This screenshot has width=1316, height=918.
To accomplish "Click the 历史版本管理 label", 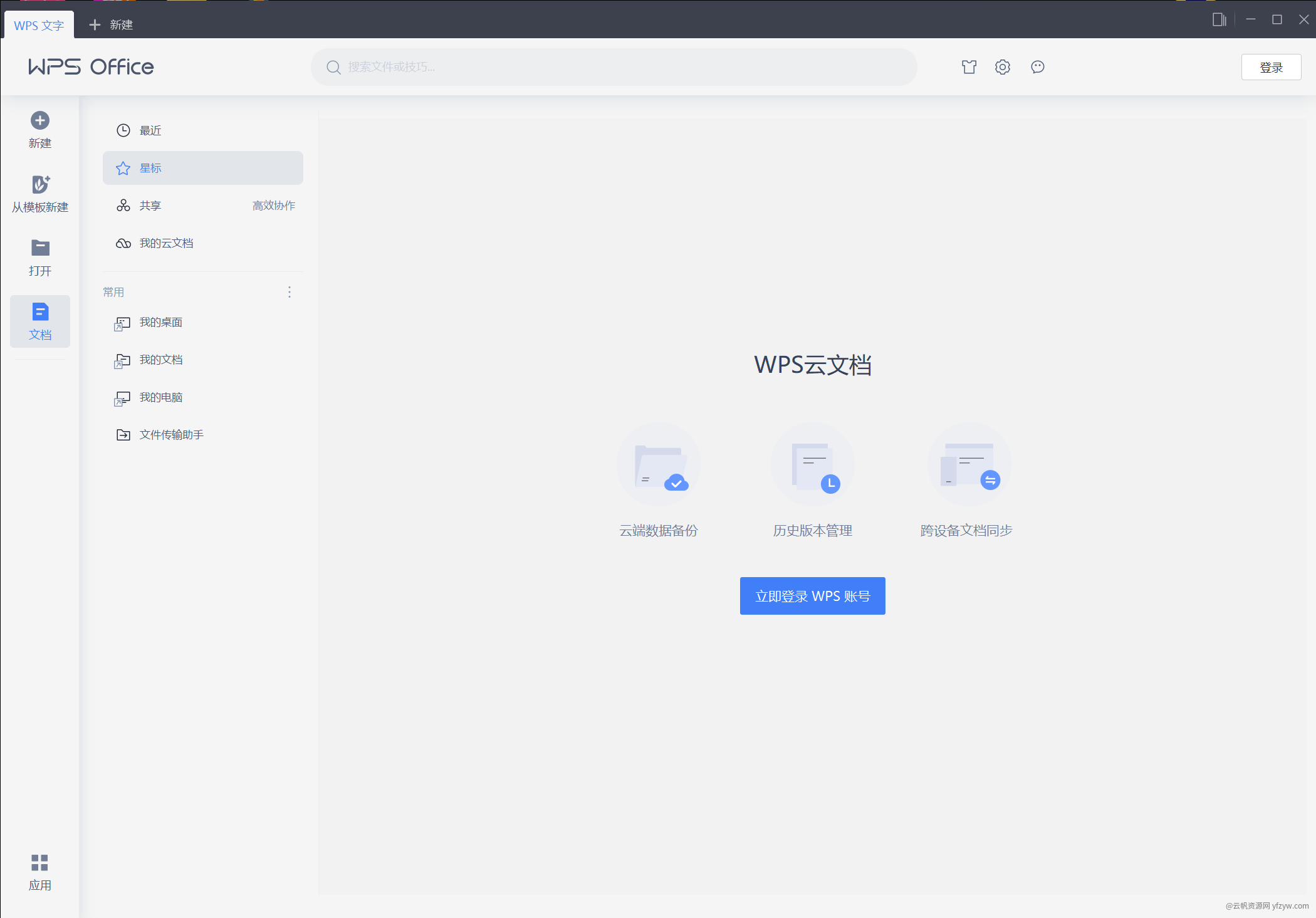I will pyautogui.click(x=813, y=531).
